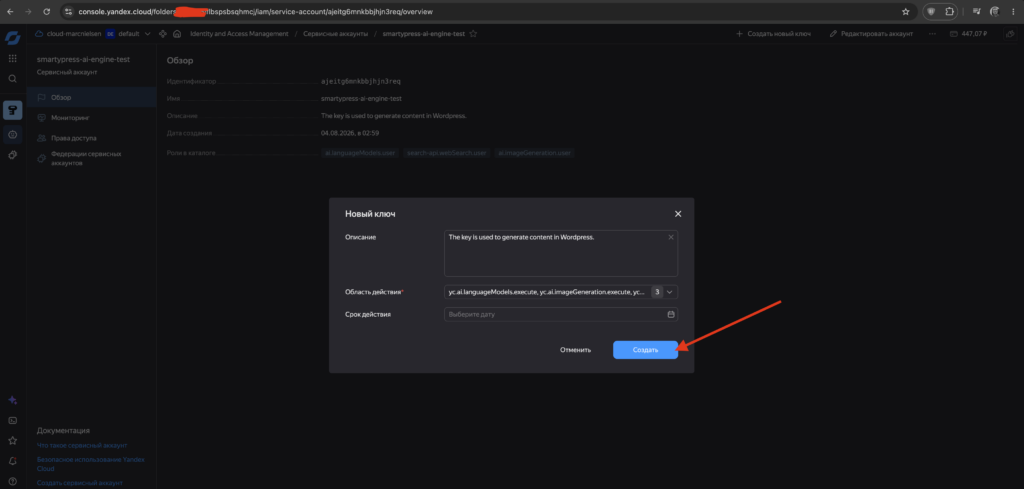Open the browser extensions puzzle icon

point(950,12)
